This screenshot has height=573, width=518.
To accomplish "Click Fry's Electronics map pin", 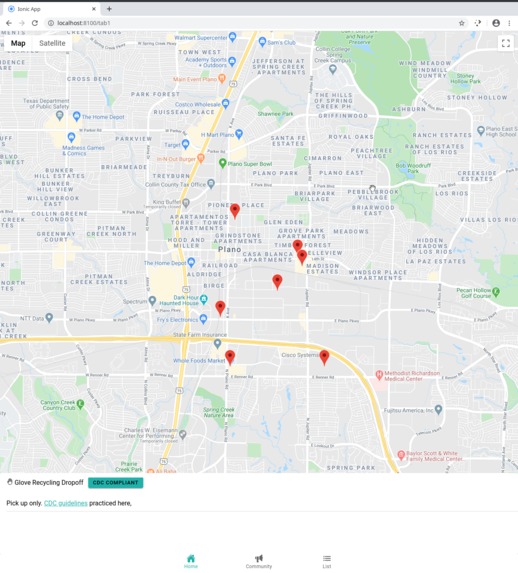I will click(203, 319).
